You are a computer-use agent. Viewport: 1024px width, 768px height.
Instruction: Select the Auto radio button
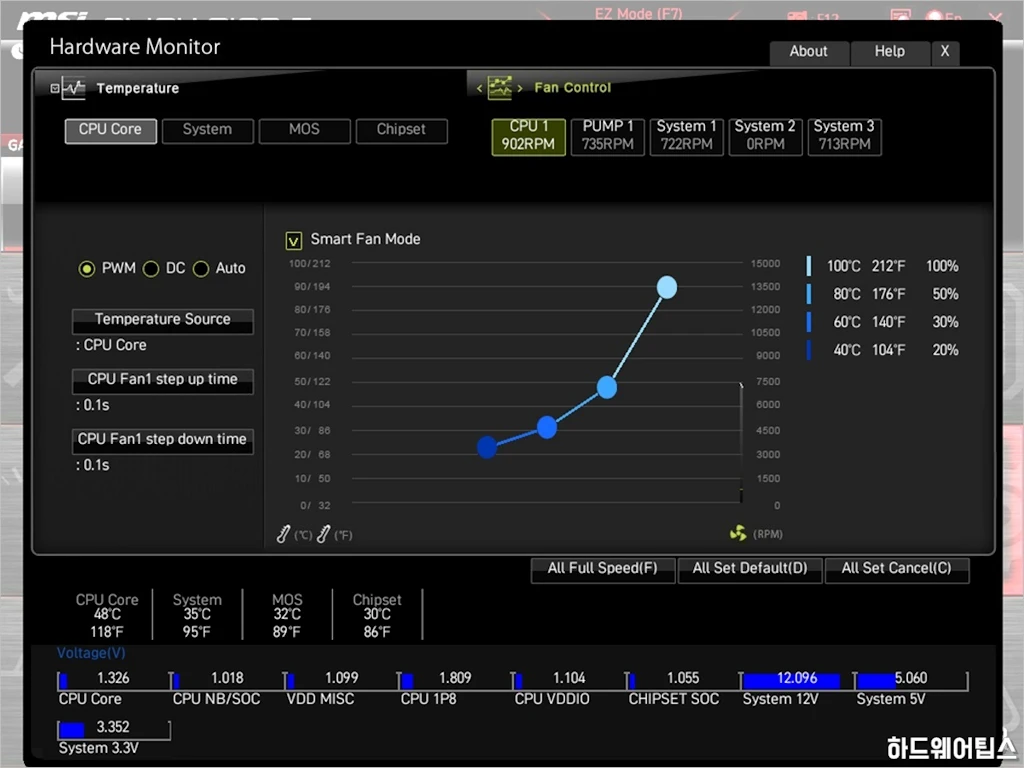(x=201, y=269)
